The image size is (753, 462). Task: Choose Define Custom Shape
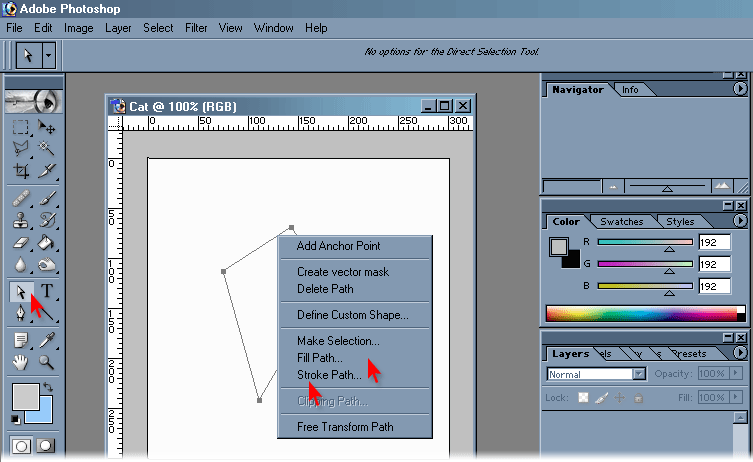coord(355,315)
